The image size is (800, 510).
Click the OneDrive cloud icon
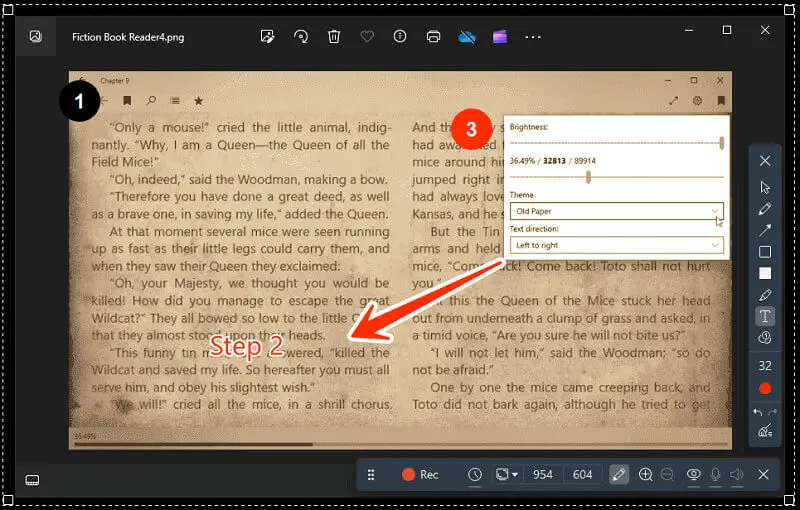pyautogui.click(x=467, y=37)
